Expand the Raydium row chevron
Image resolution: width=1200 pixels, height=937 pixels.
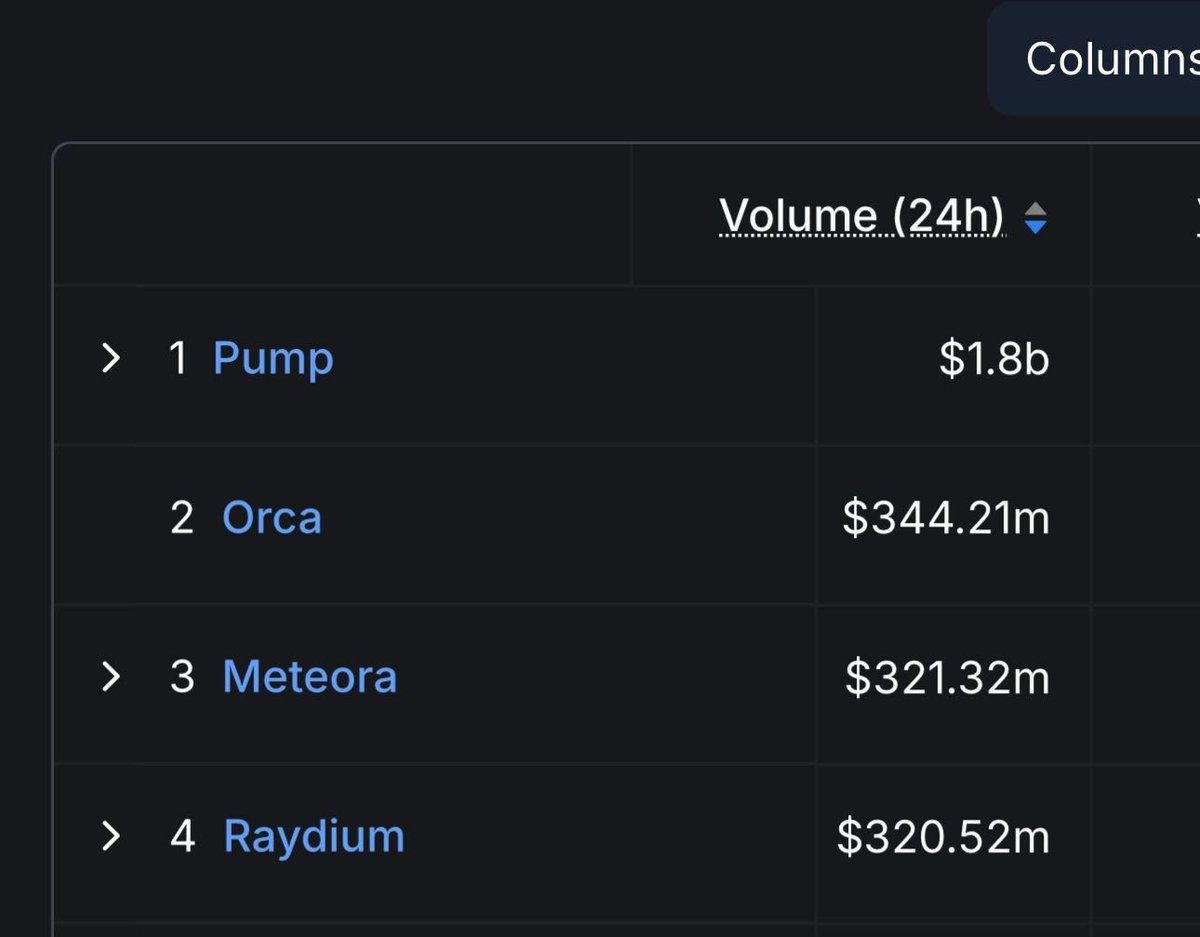[x=111, y=836]
